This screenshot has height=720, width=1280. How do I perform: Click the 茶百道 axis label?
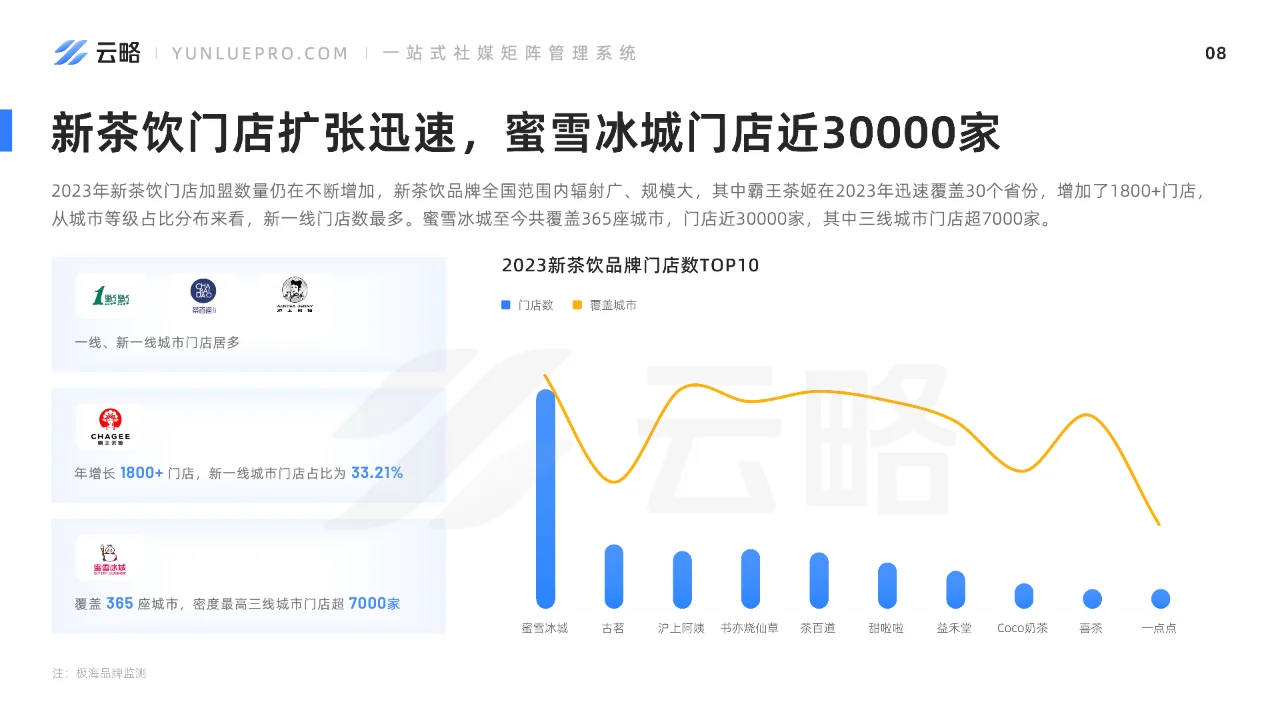coord(818,628)
